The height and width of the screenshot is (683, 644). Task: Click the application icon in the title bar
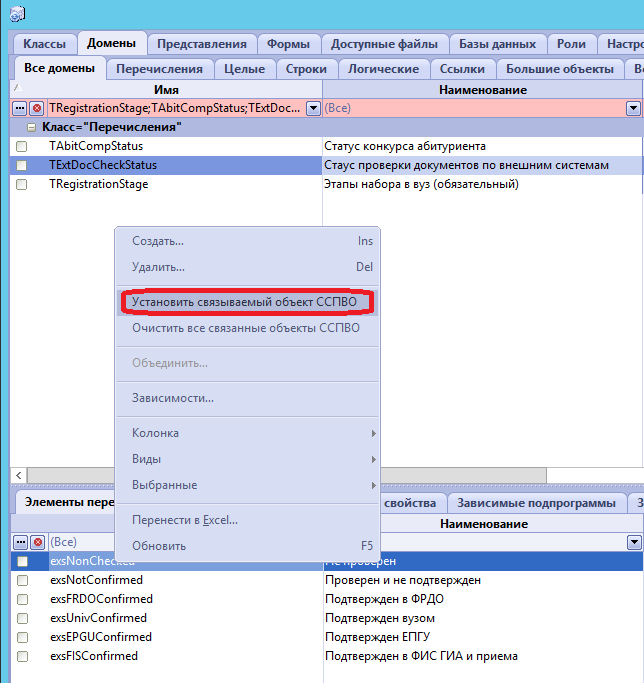click(x=17, y=14)
